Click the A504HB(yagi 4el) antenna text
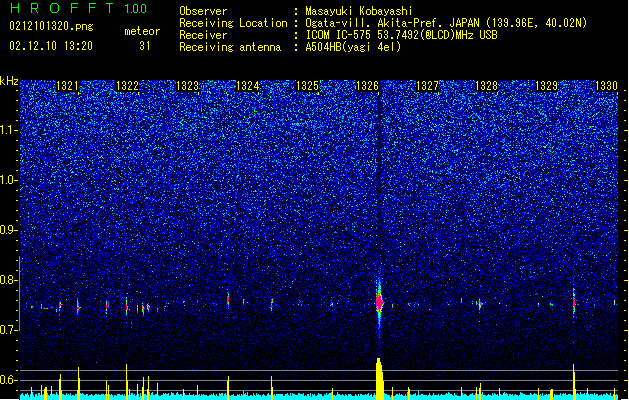The height and width of the screenshot is (400, 629). click(353, 47)
